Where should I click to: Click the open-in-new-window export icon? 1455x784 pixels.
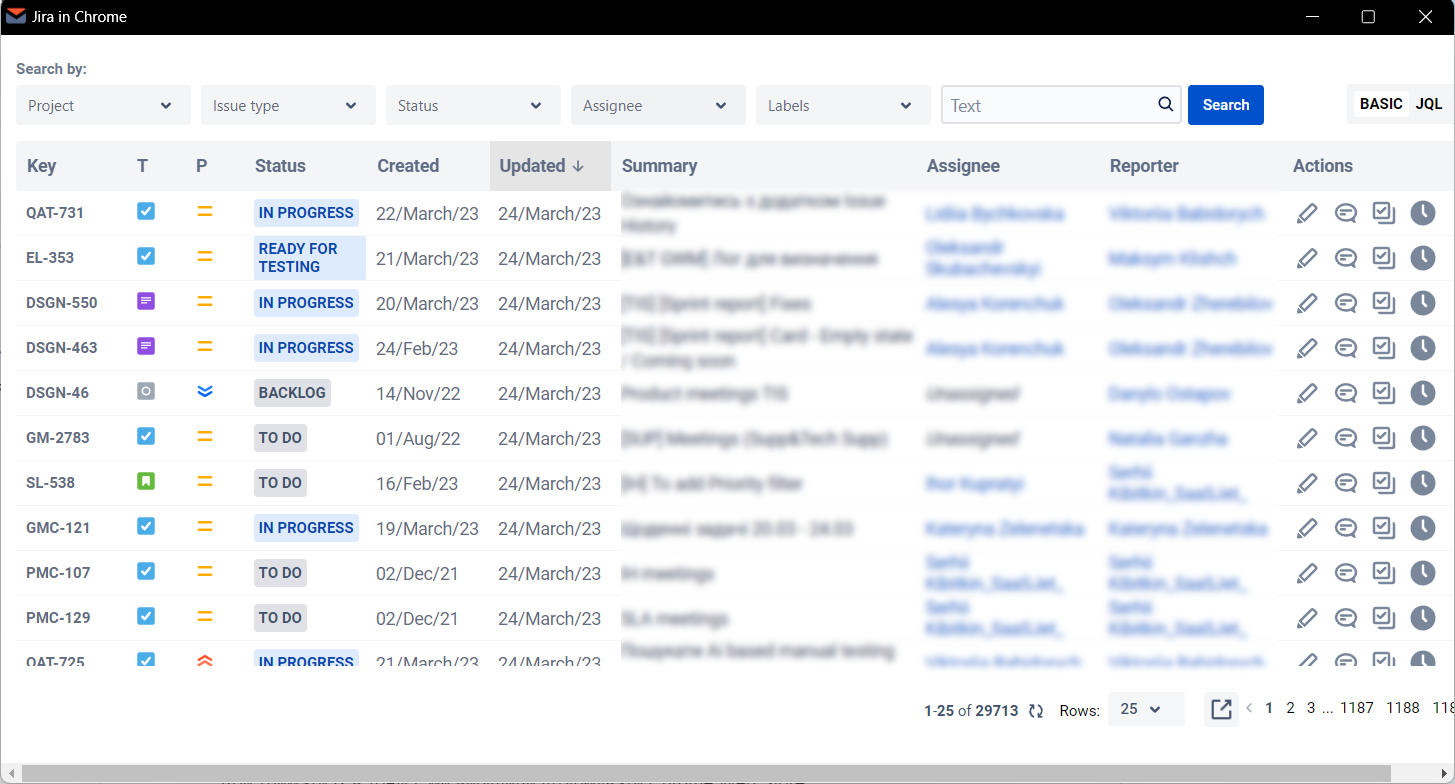(x=1221, y=709)
